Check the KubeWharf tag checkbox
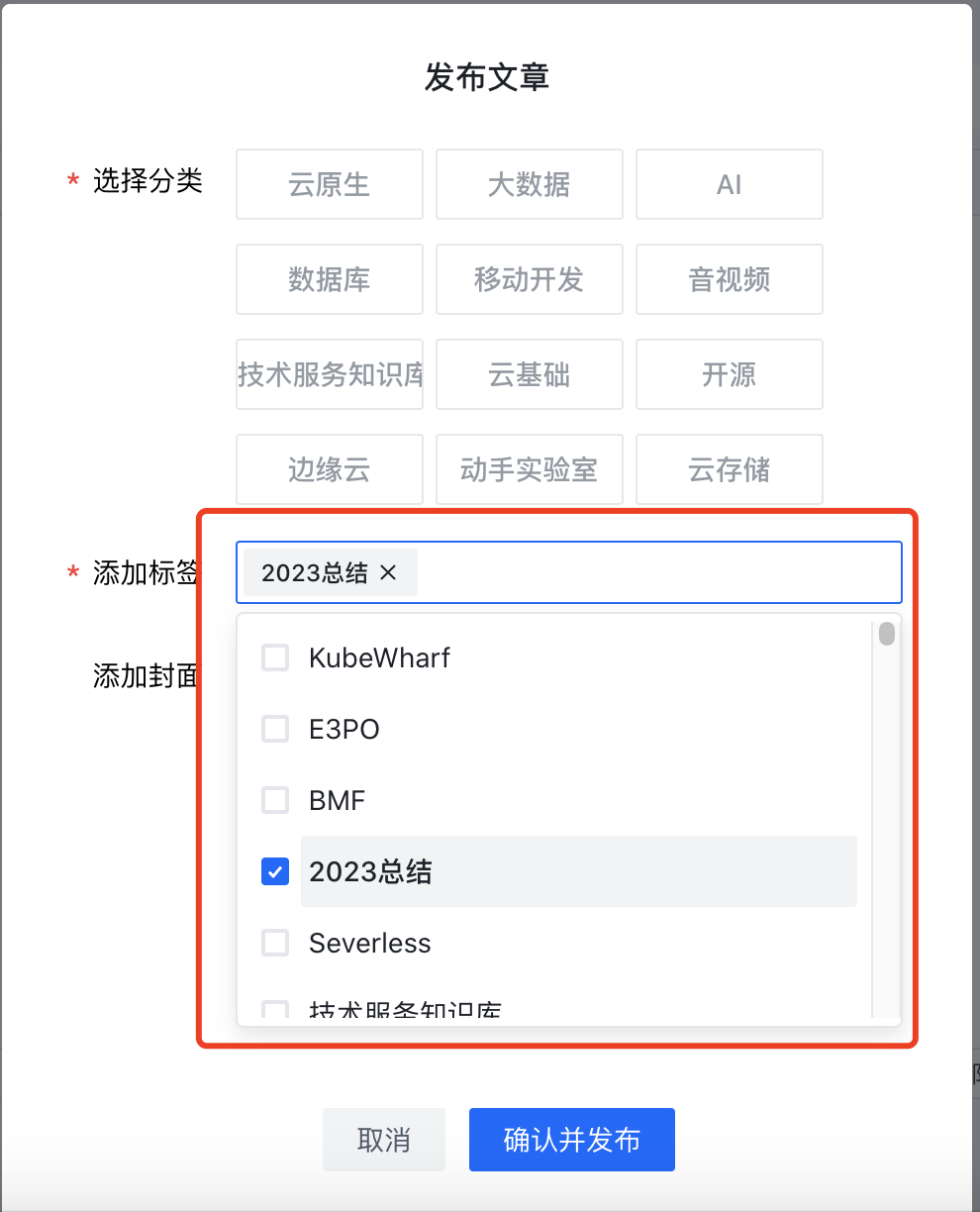 275,657
